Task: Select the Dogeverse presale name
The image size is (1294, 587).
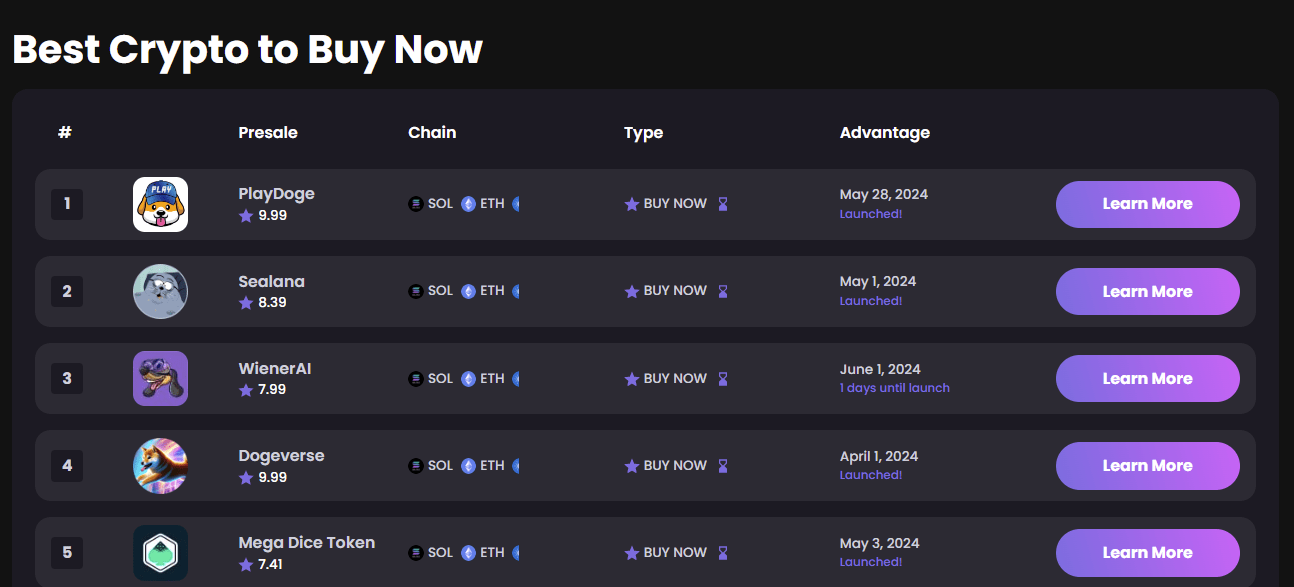Action: [x=282, y=456]
